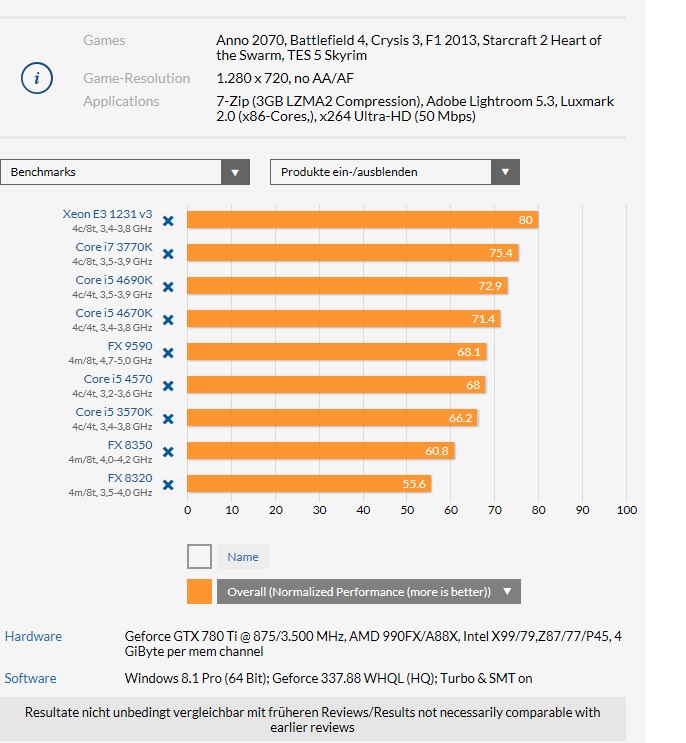686x743 pixels.
Task: Open Overall Normalized Performance dropdown
Action: pyautogui.click(x=369, y=591)
